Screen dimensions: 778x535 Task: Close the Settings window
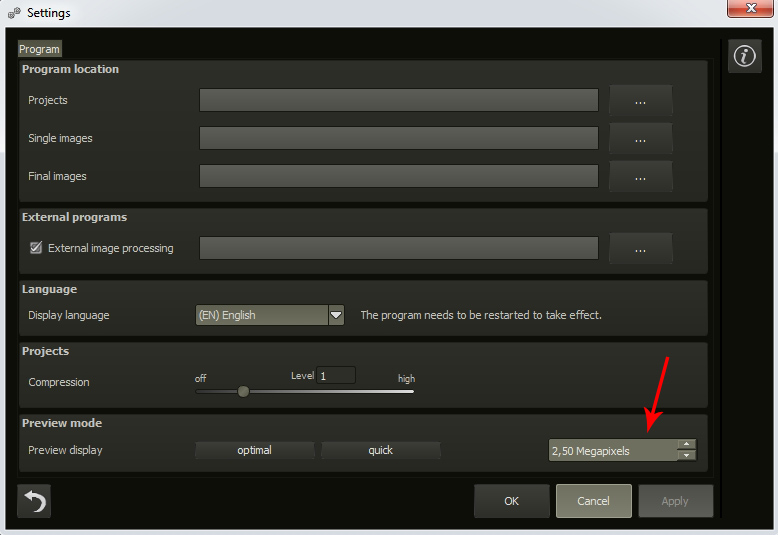[746, 12]
